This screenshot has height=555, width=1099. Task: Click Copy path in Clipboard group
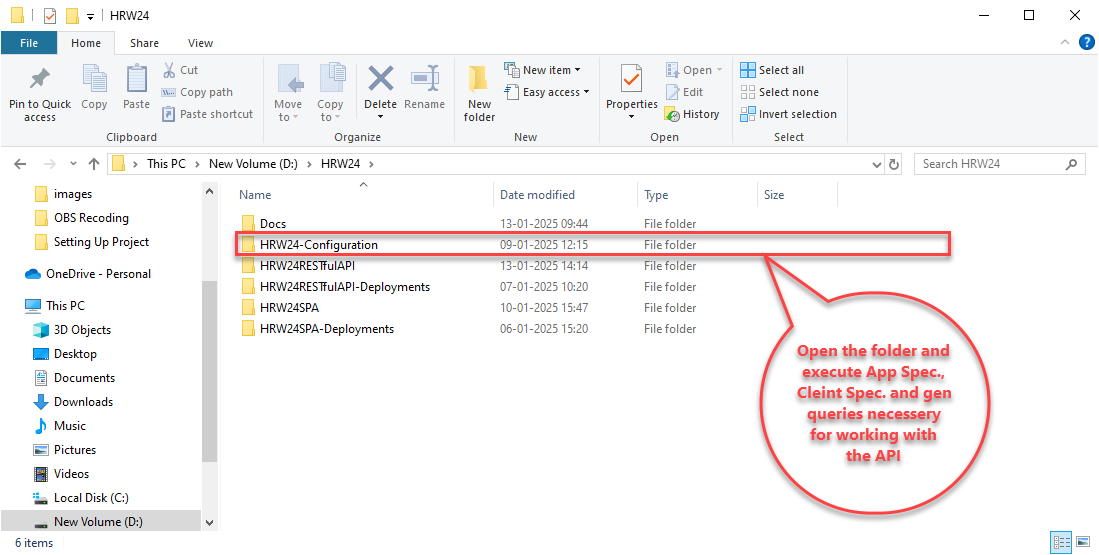click(x=198, y=92)
